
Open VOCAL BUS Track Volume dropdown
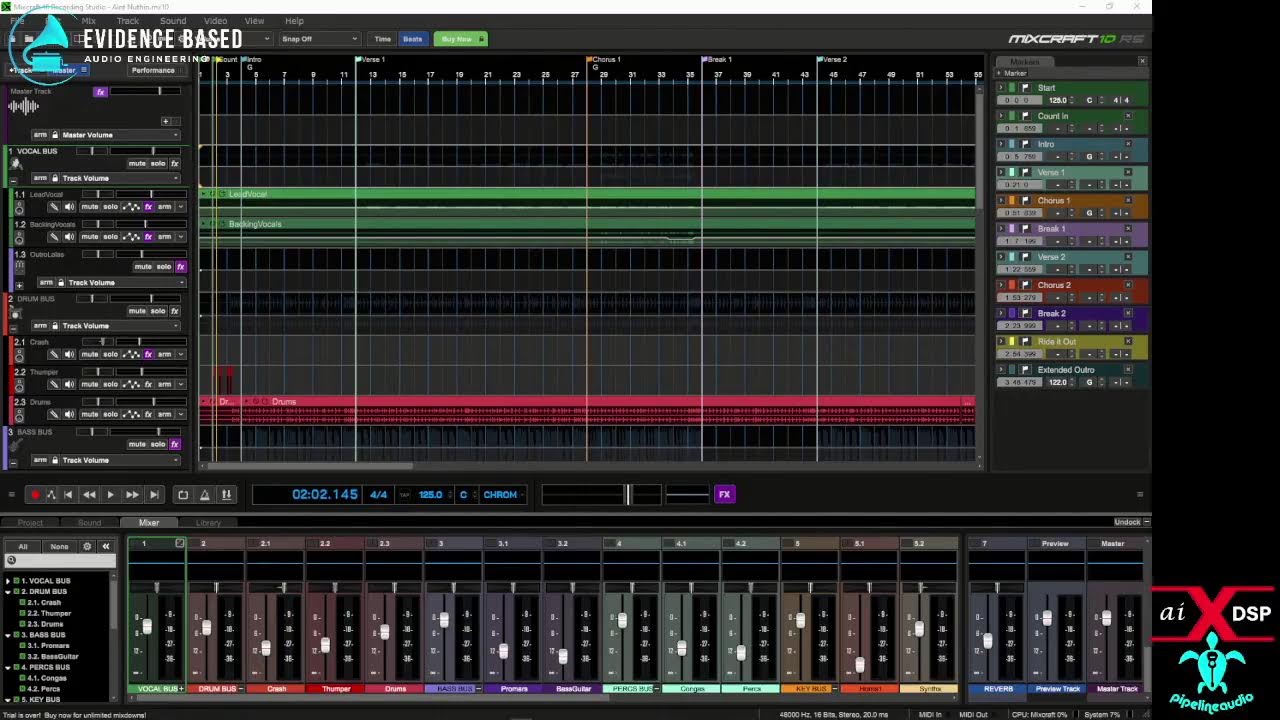click(x=121, y=178)
